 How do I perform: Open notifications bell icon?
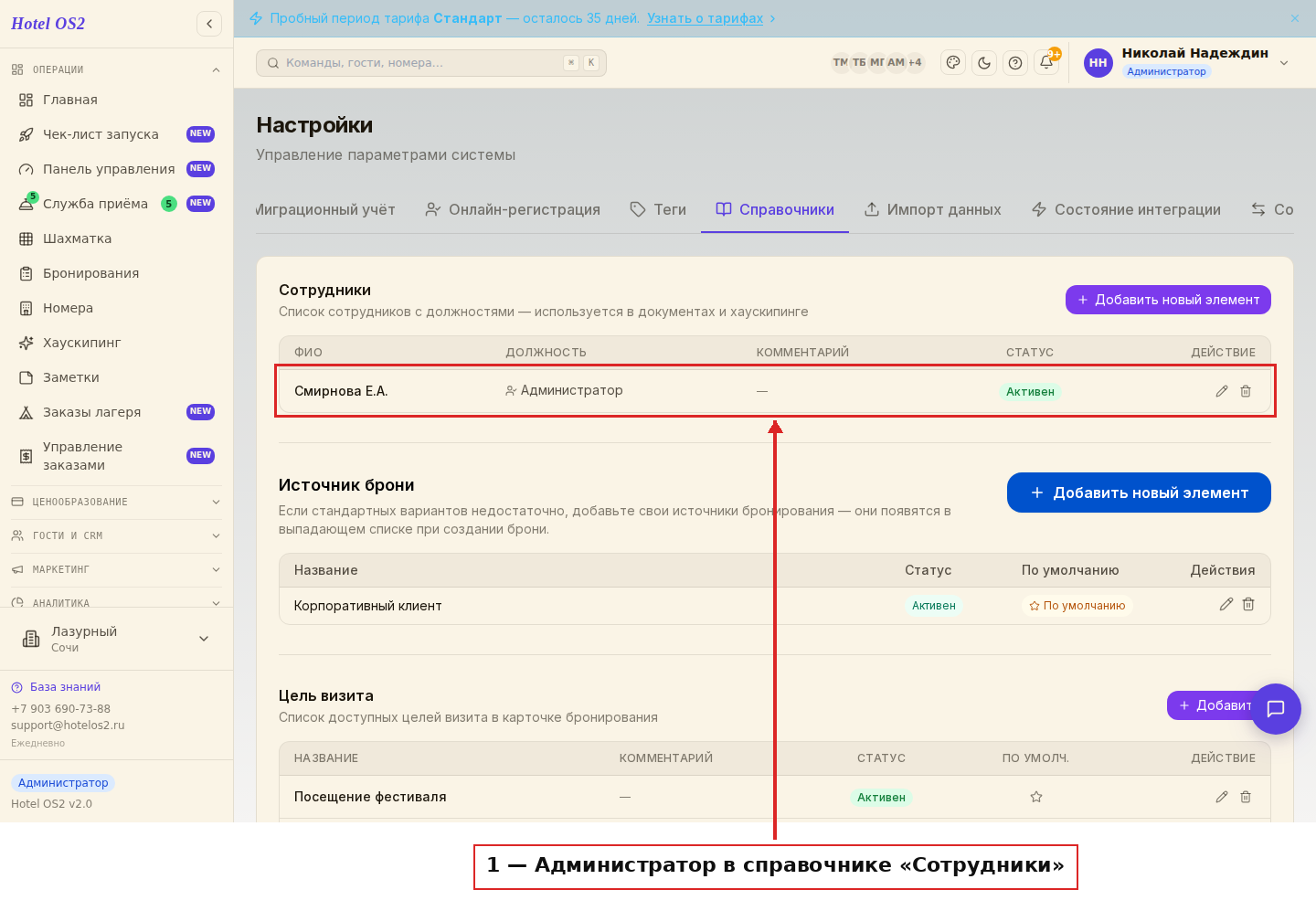1046,62
